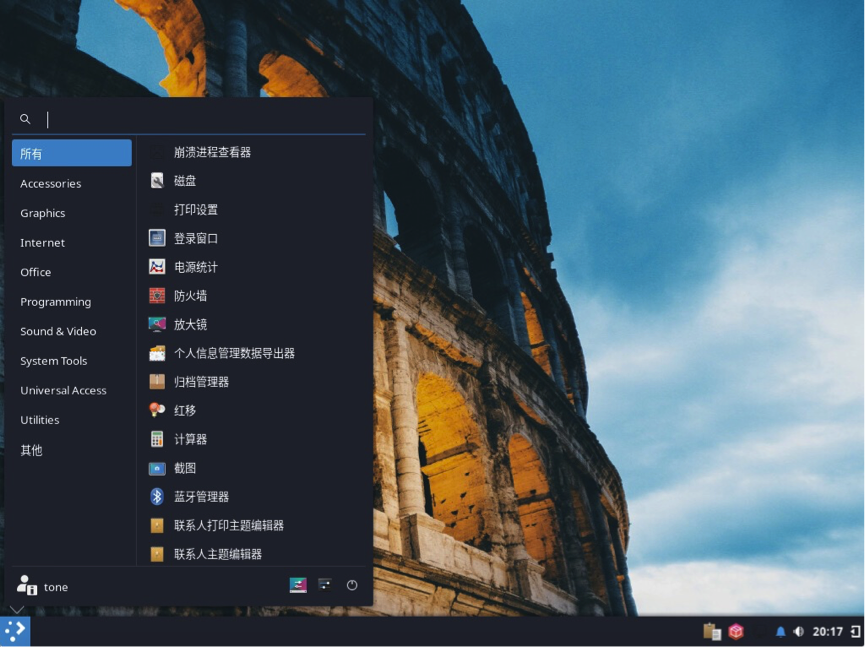This screenshot has height=647, width=865.
Task: Click the logout icon at taskbar end
Action: [x=856, y=632]
